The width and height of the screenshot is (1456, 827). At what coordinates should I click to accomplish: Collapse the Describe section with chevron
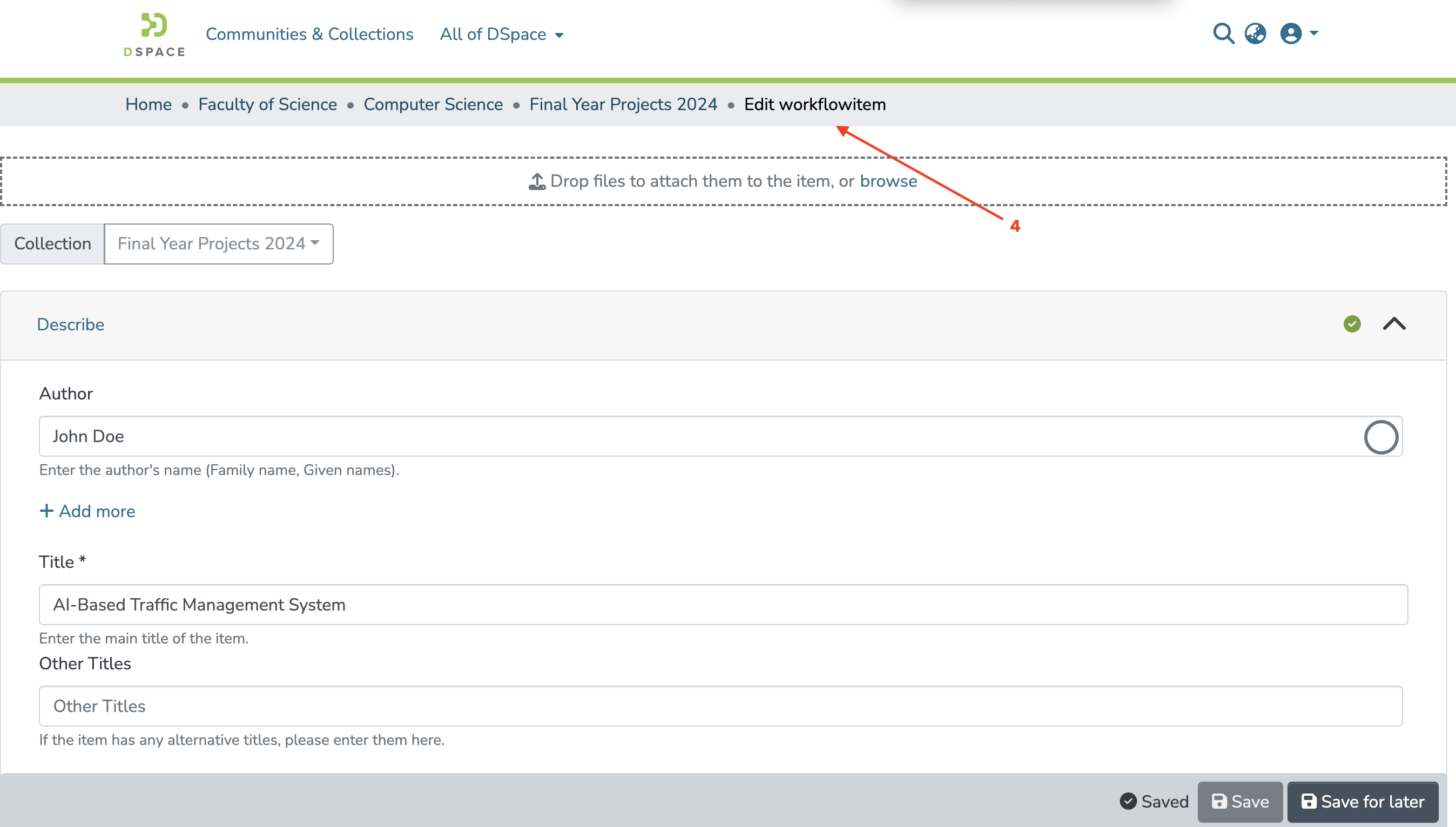(1393, 324)
